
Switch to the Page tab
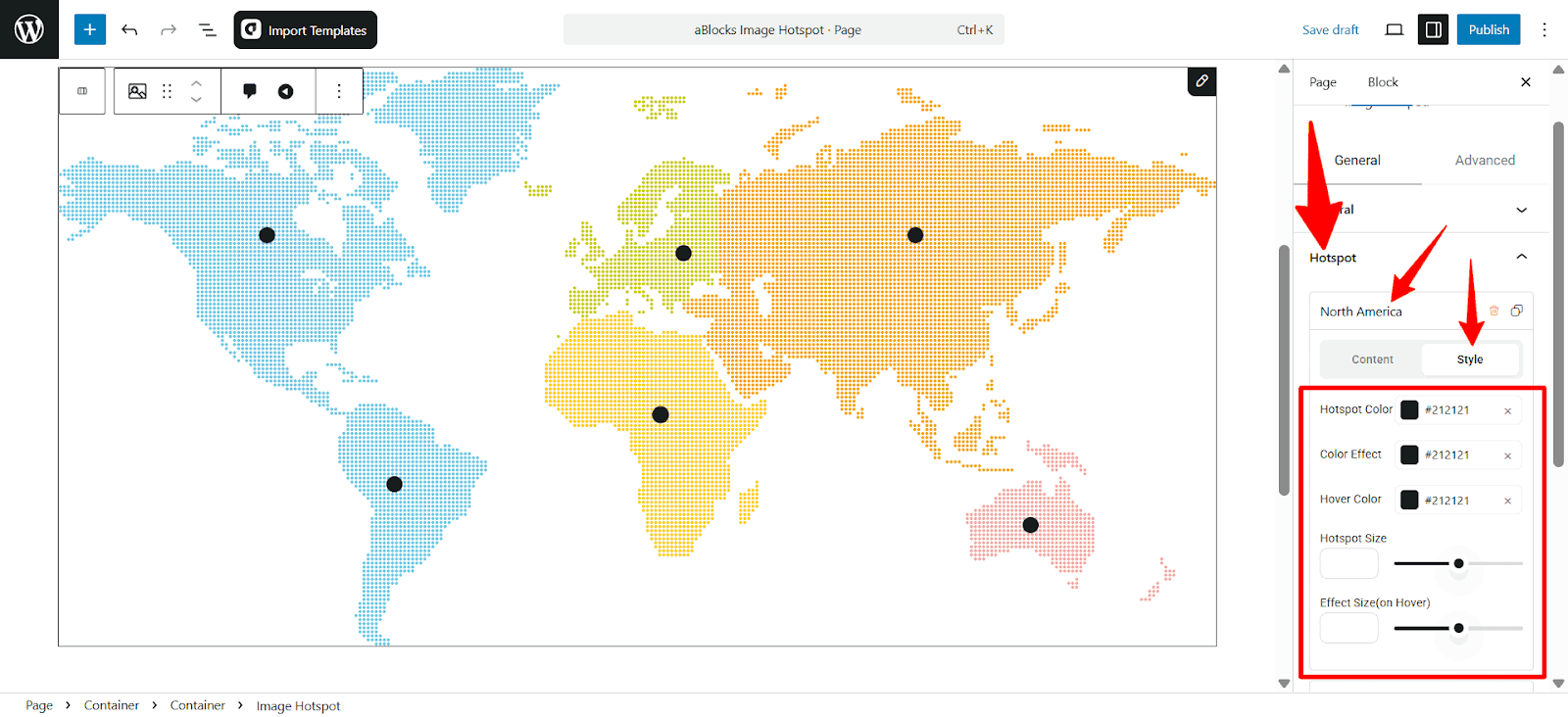point(1323,82)
